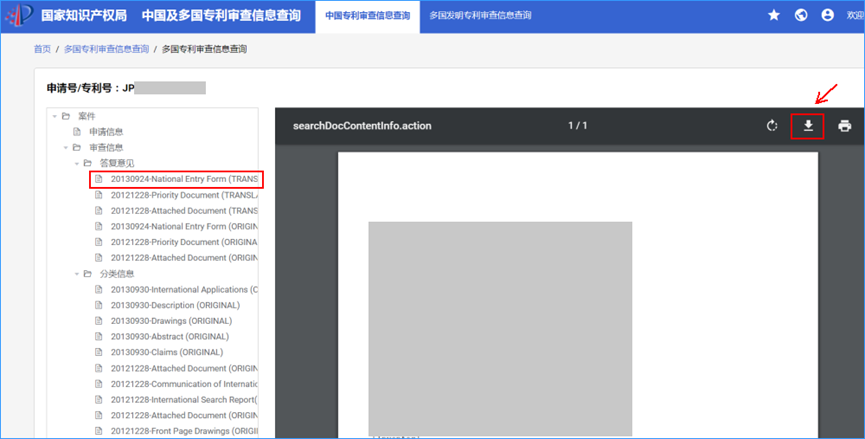Collapse the 分类信息 folder arrow
The height and width of the screenshot is (439, 865).
point(77,274)
